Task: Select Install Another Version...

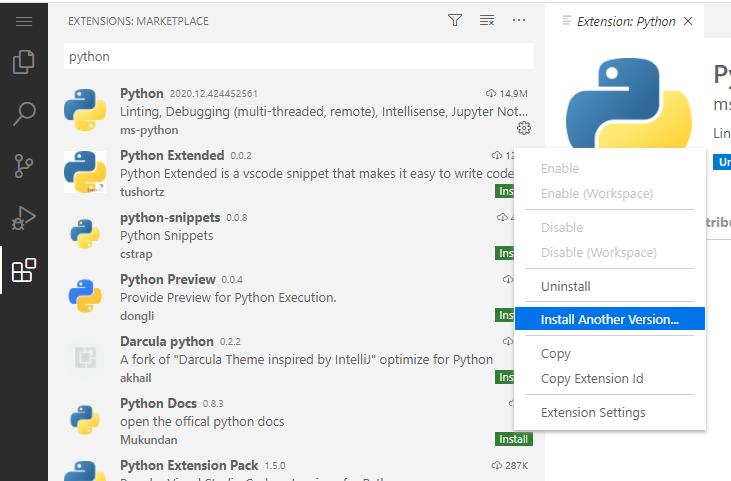Action: [x=610, y=319]
